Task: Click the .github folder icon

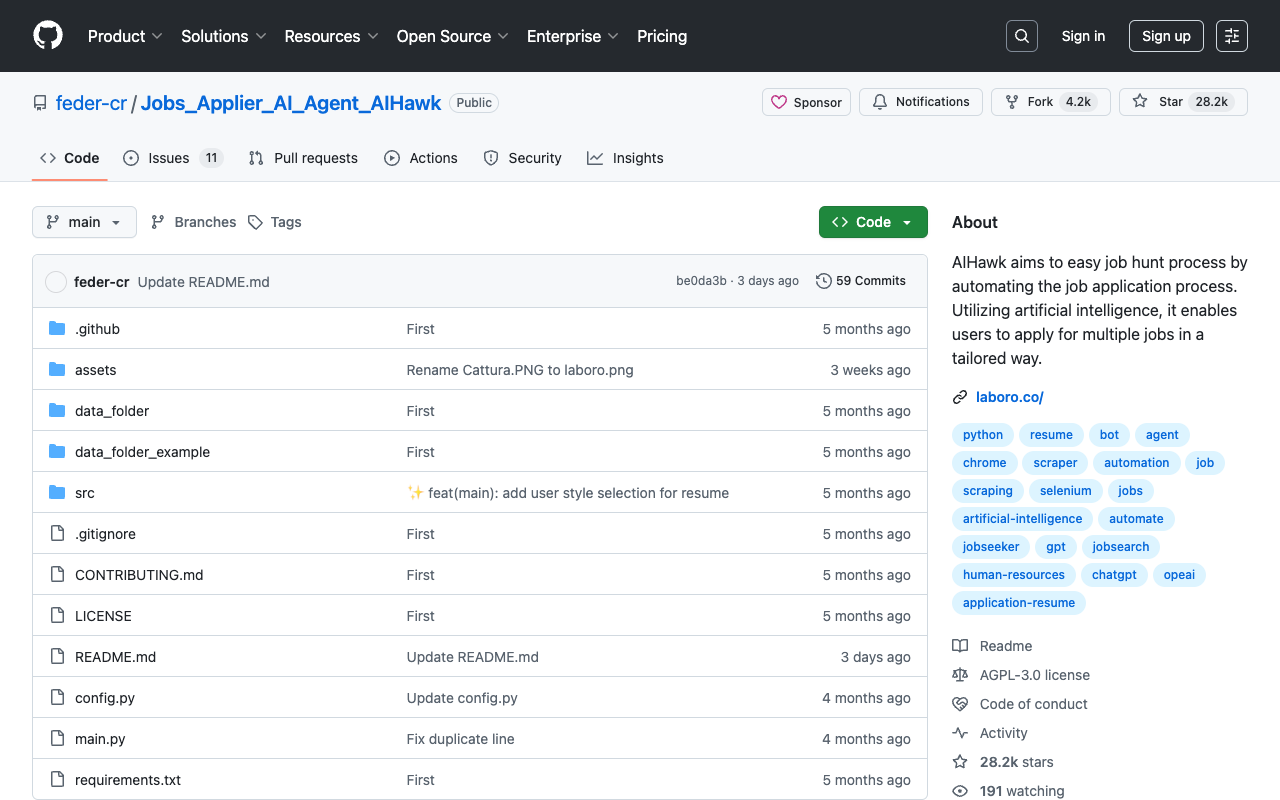Action: [57, 329]
